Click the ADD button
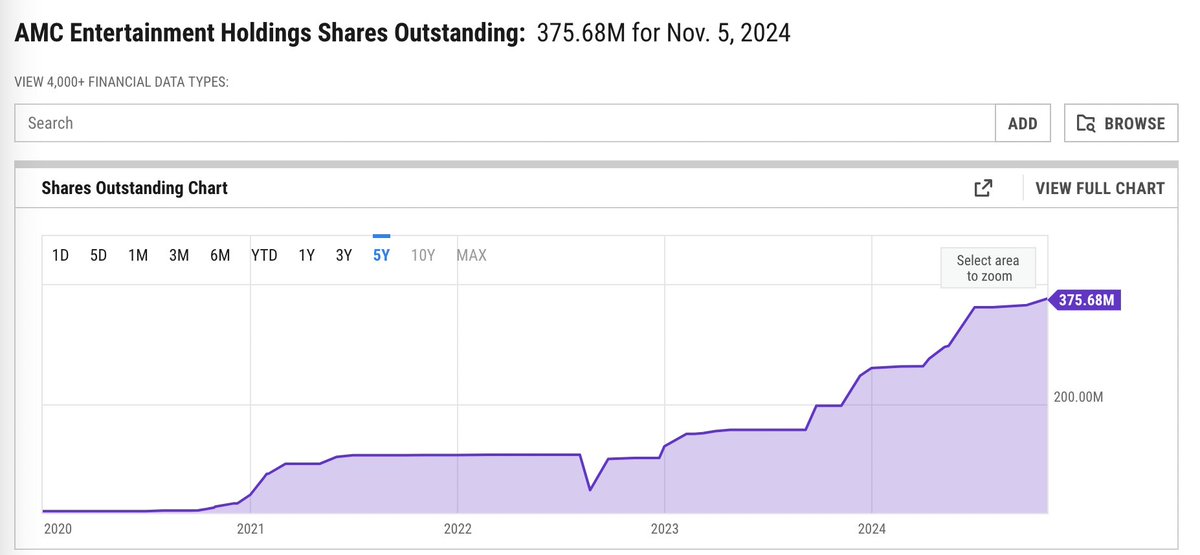The image size is (1200, 555). tap(1023, 124)
